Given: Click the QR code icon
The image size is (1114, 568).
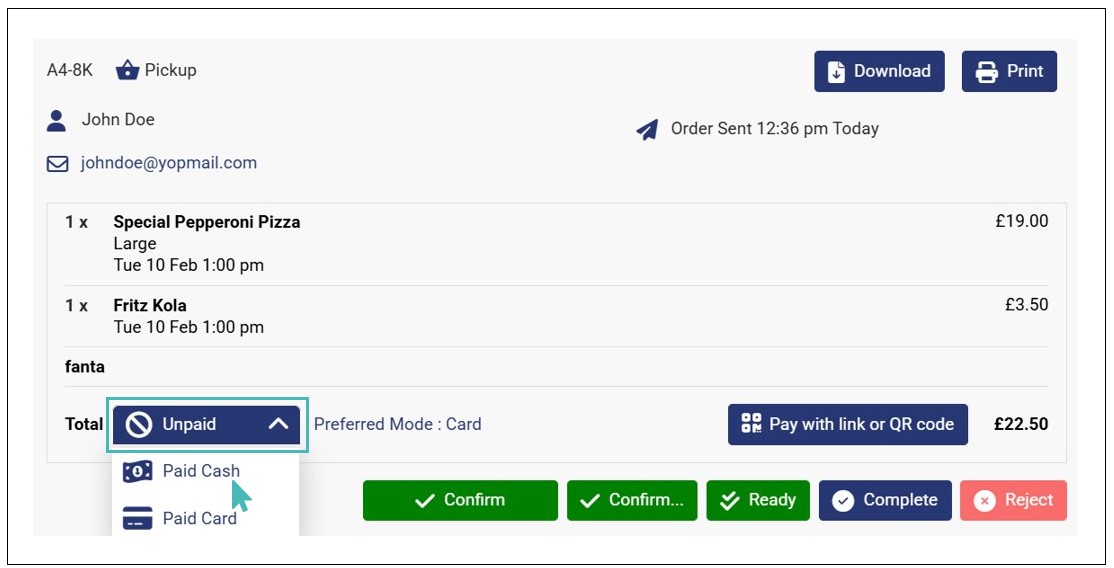Looking at the screenshot, I should click(751, 424).
